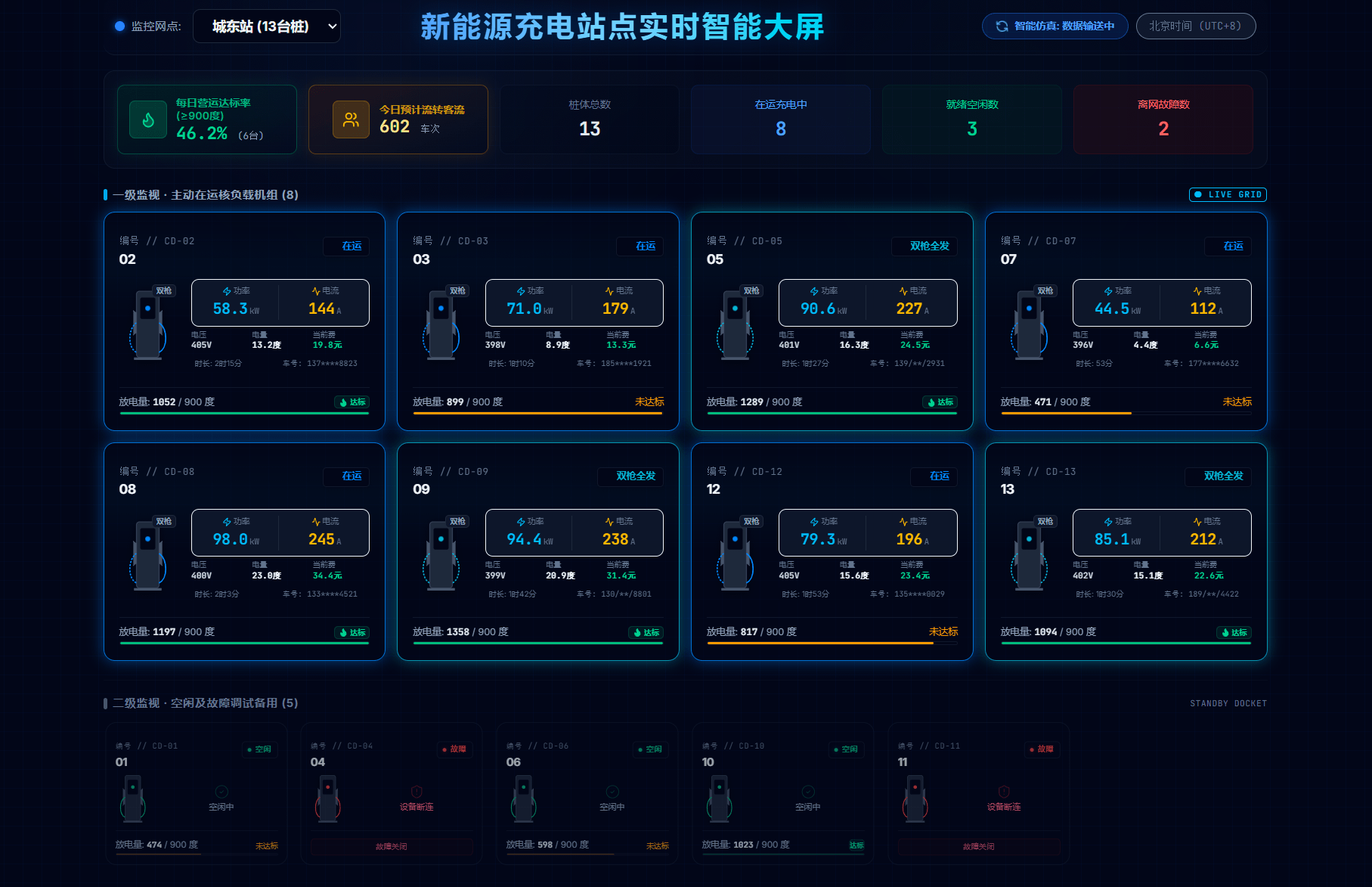
Task: Click the charger pile icon in card CD-08
Action: pos(148,556)
